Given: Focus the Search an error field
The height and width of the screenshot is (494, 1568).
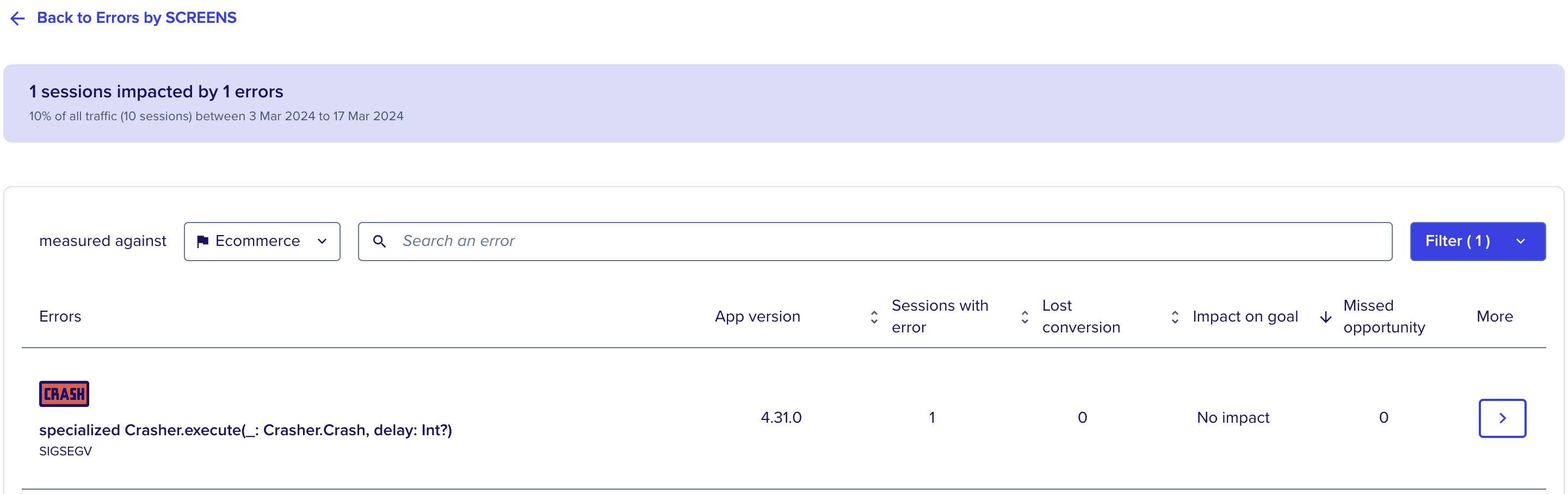Looking at the screenshot, I should pos(875,242).
